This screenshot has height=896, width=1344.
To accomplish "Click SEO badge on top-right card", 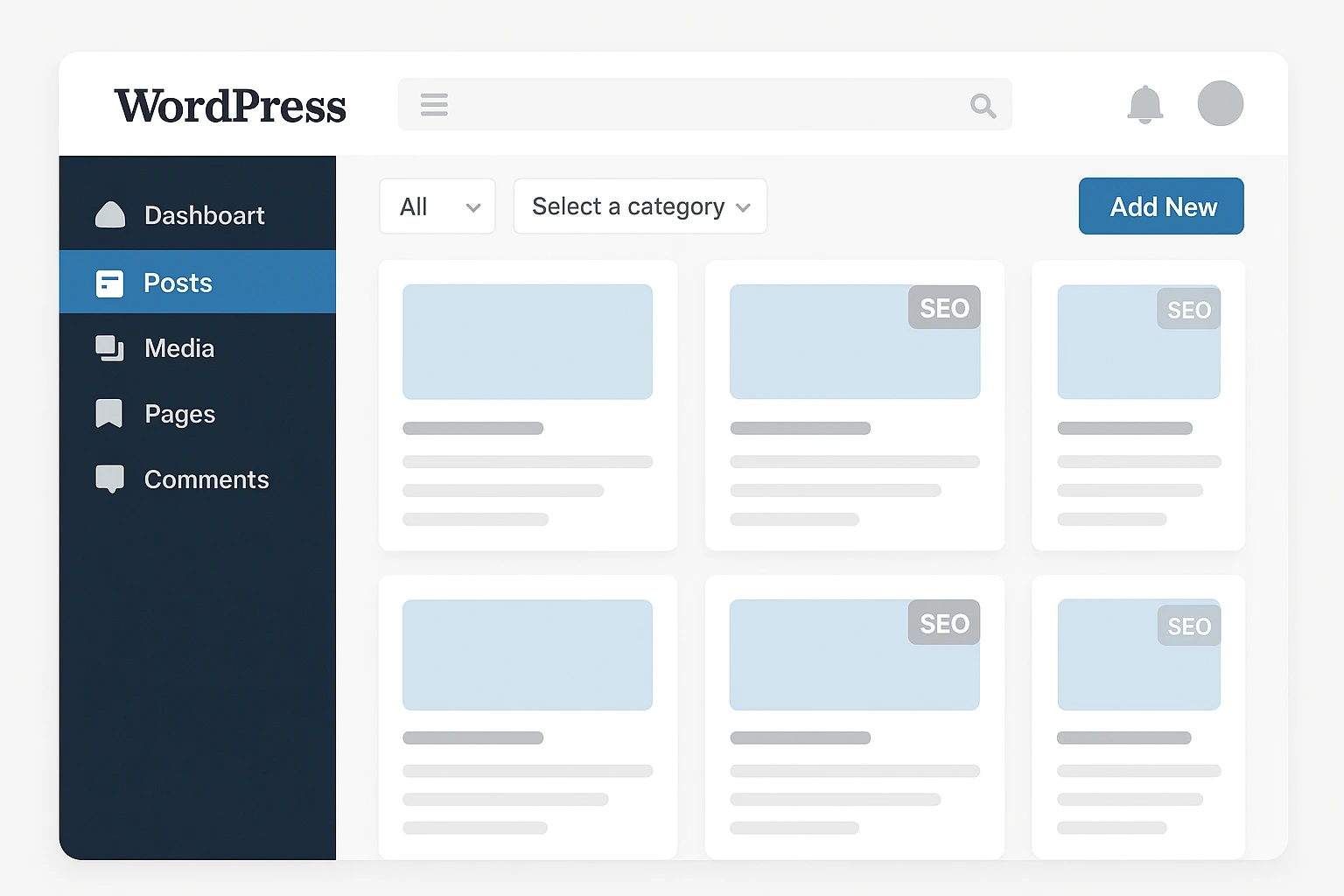I will [x=1188, y=310].
